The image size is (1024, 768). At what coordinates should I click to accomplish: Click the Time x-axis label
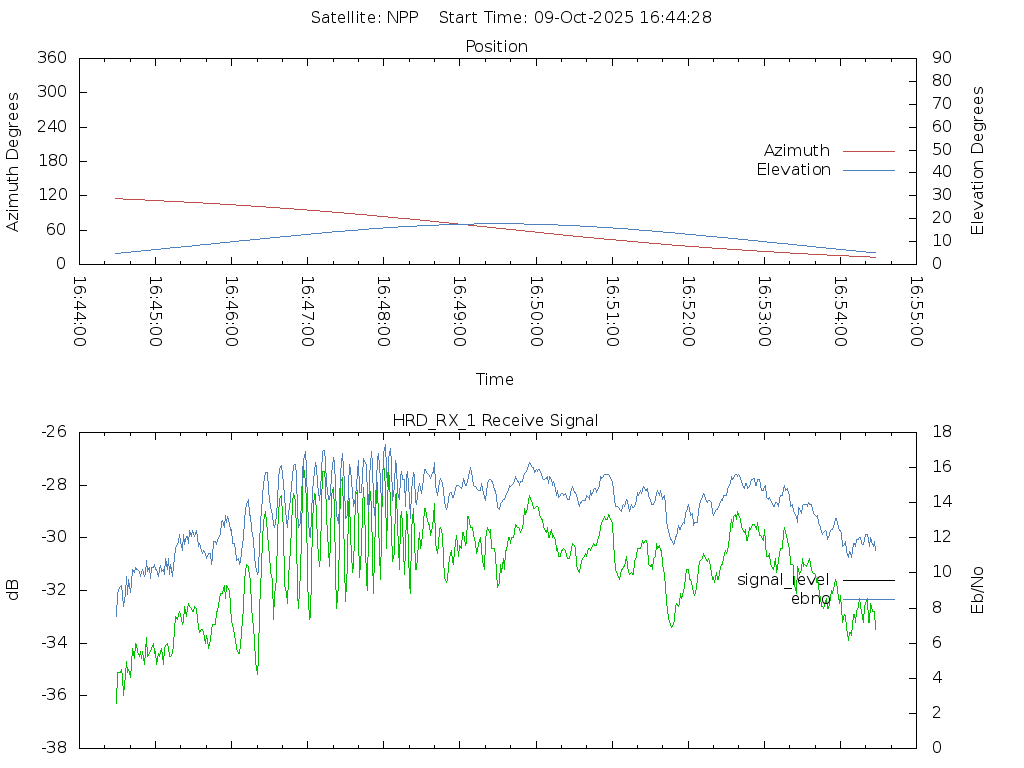click(495, 380)
